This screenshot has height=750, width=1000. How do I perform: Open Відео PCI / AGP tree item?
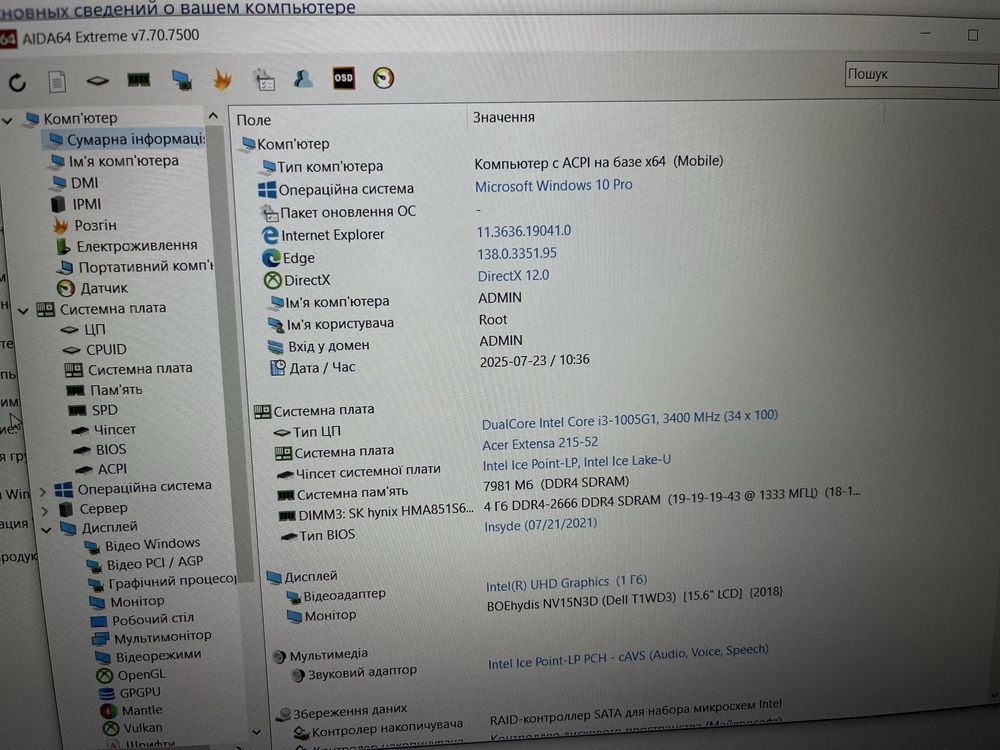coord(145,563)
